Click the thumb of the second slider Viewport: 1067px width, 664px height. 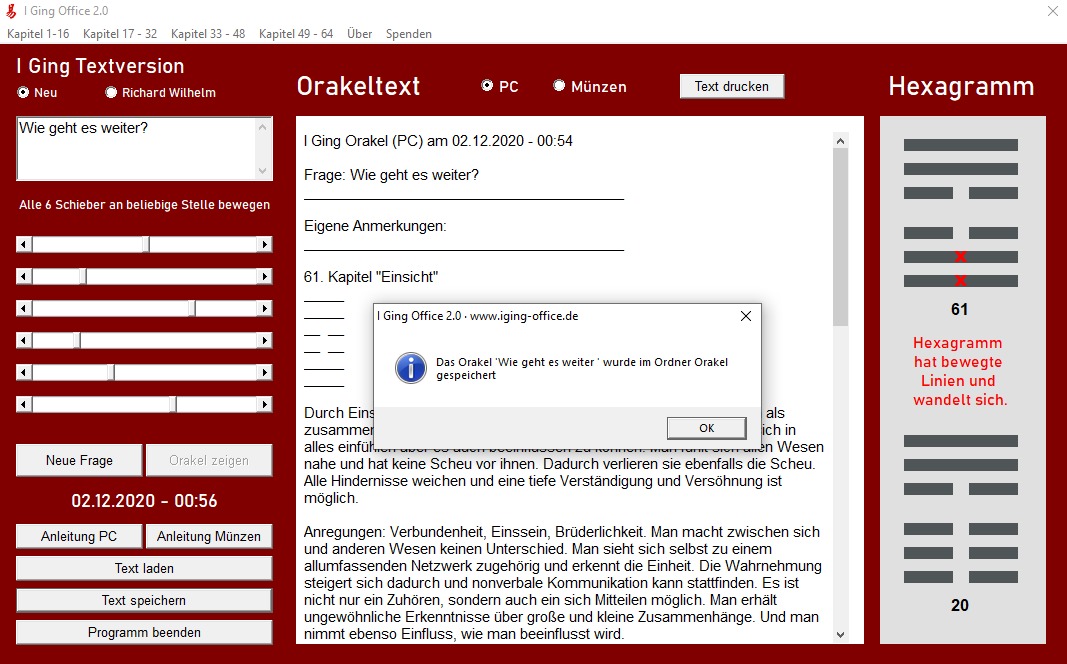[x=82, y=276]
